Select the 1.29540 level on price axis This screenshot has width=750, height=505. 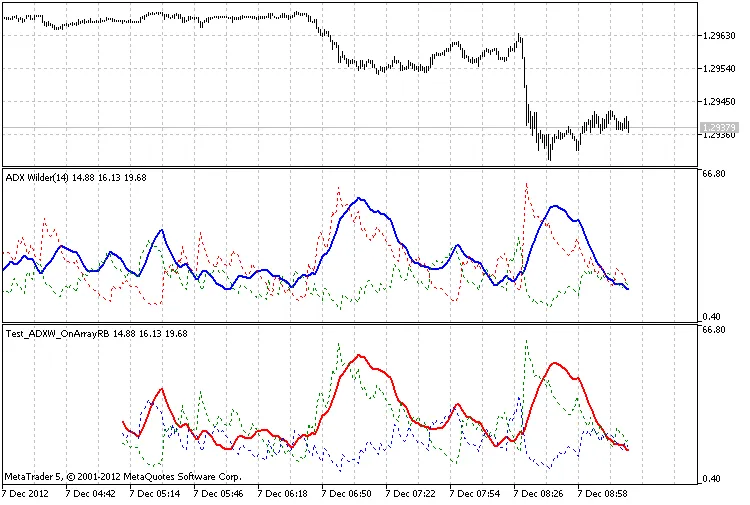tap(721, 69)
